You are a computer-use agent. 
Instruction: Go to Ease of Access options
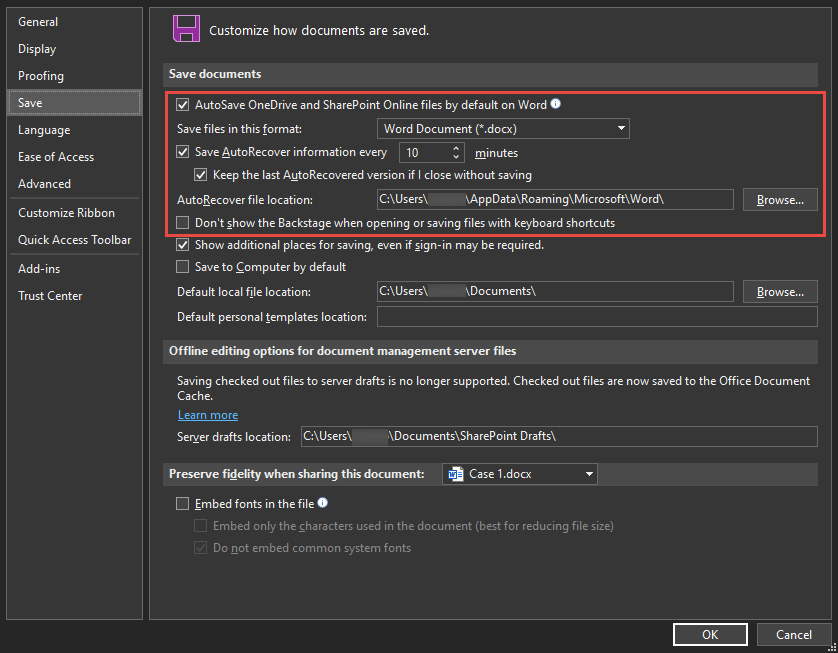pos(75,157)
